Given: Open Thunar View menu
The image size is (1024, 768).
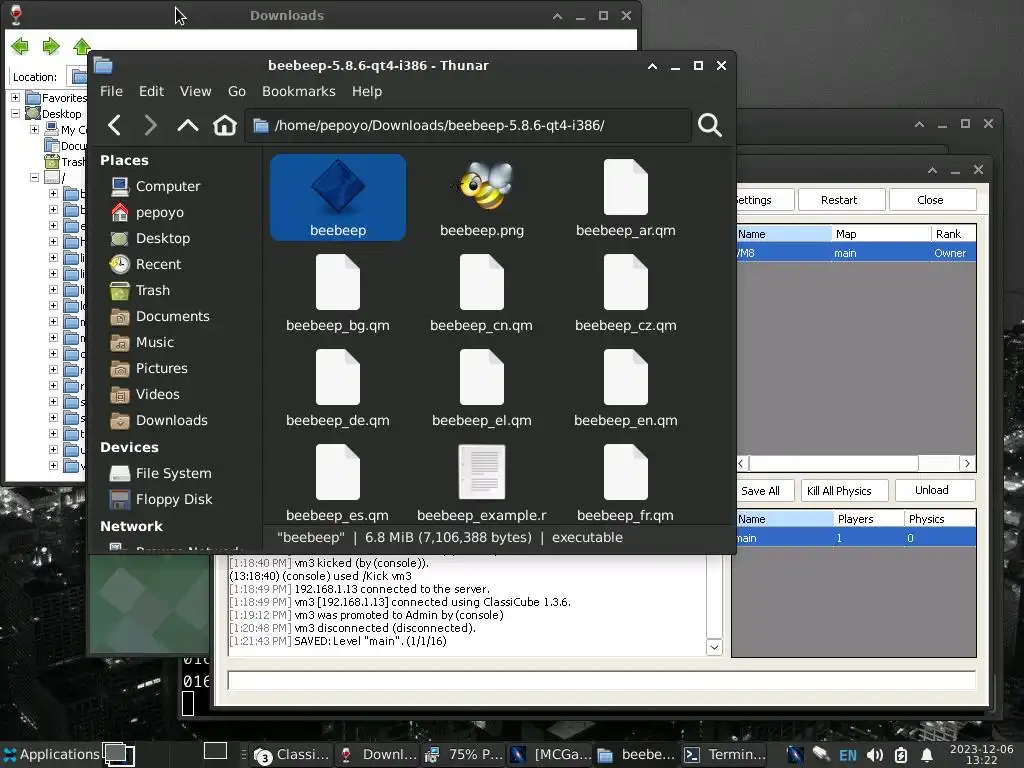Looking at the screenshot, I should point(195,91).
